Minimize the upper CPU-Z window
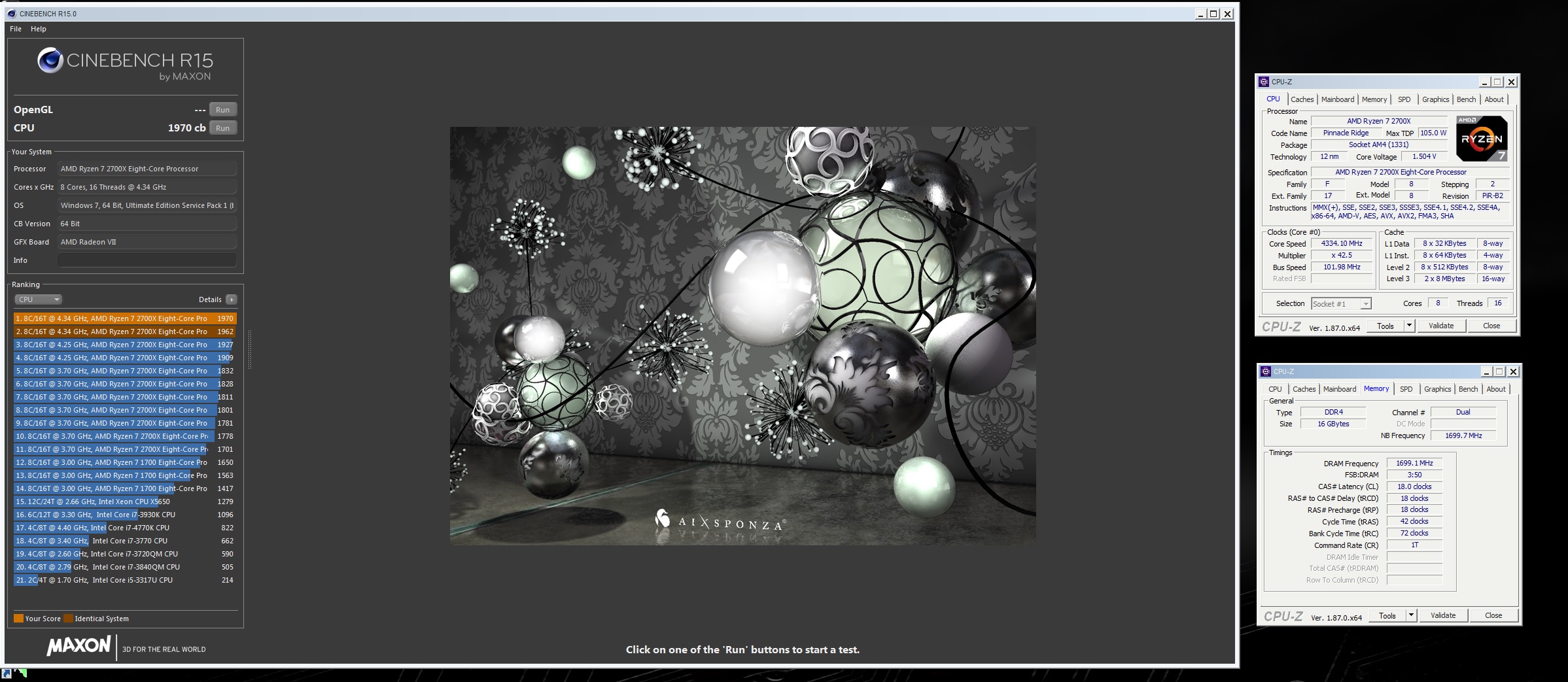Image resolution: width=1568 pixels, height=682 pixels. pos(1484,82)
